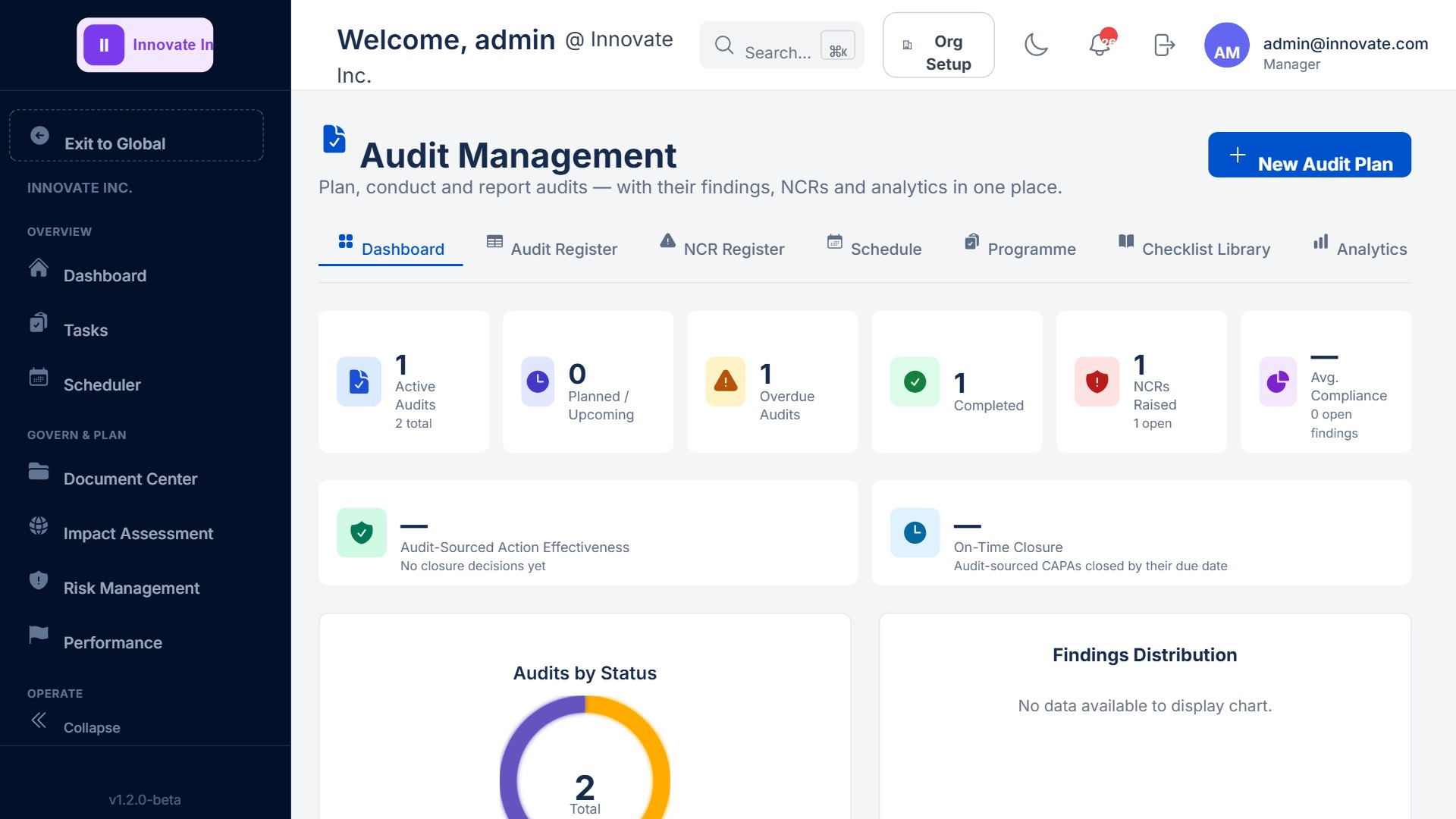Viewport: 1456px width, 819px height.
Task: Click the Audit-Sourced Action Effectiveness shield icon
Action: pos(362,532)
